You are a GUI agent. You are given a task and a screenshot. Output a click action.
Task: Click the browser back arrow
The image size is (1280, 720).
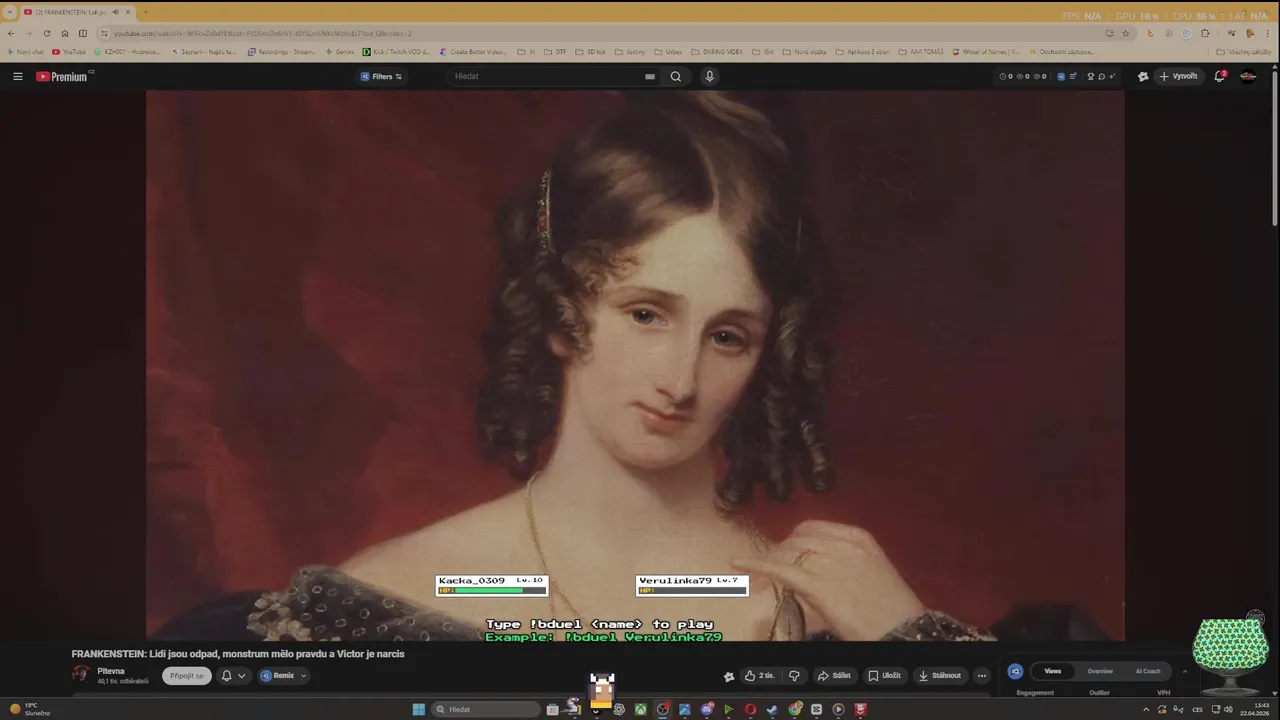11,33
